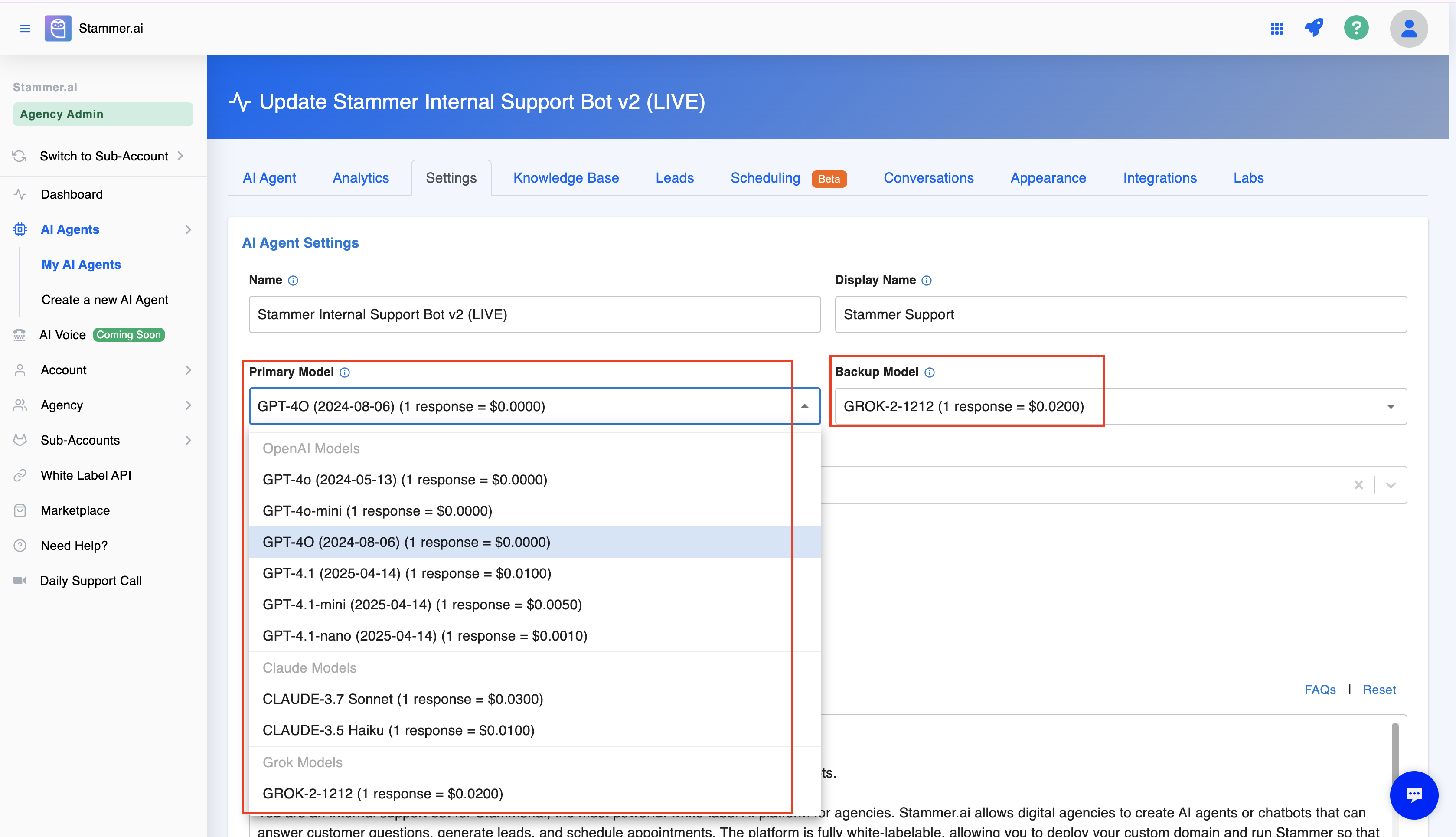Open the live chat bubble button
This screenshot has width=1456, height=837.
coord(1414,795)
